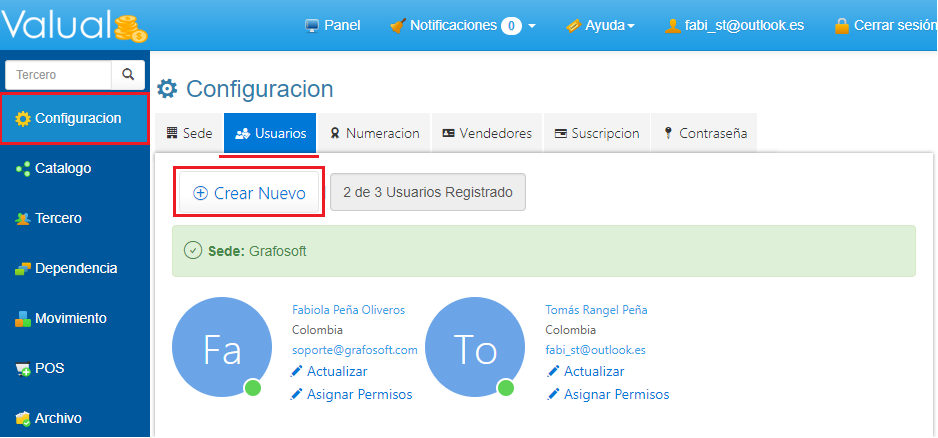Image resolution: width=938 pixels, height=438 pixels.
Task: Click the search magnifier icon button
Action: (x=127, y=74)
